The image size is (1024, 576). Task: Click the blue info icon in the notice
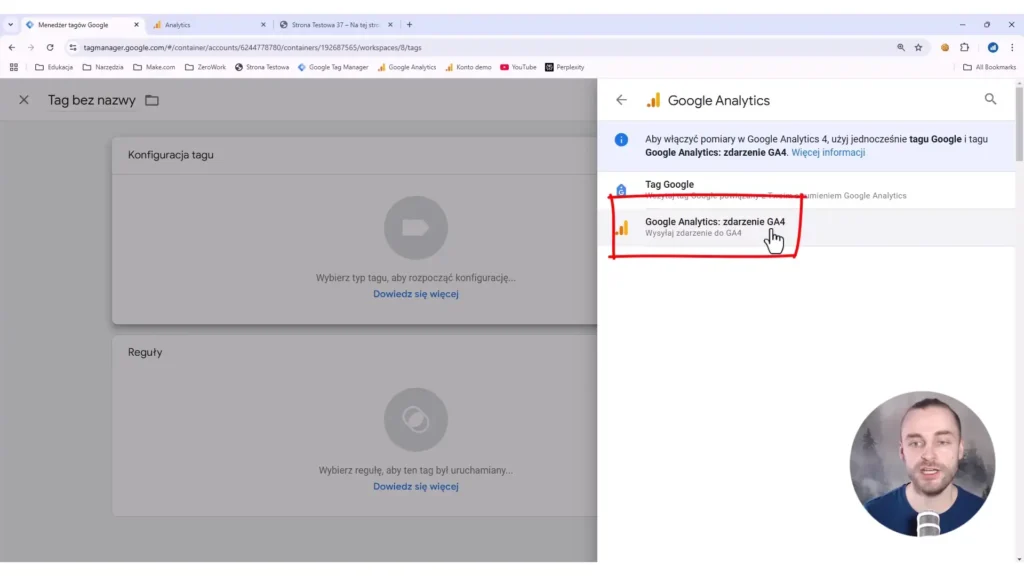pyautogui.click(x=621, y=140)
